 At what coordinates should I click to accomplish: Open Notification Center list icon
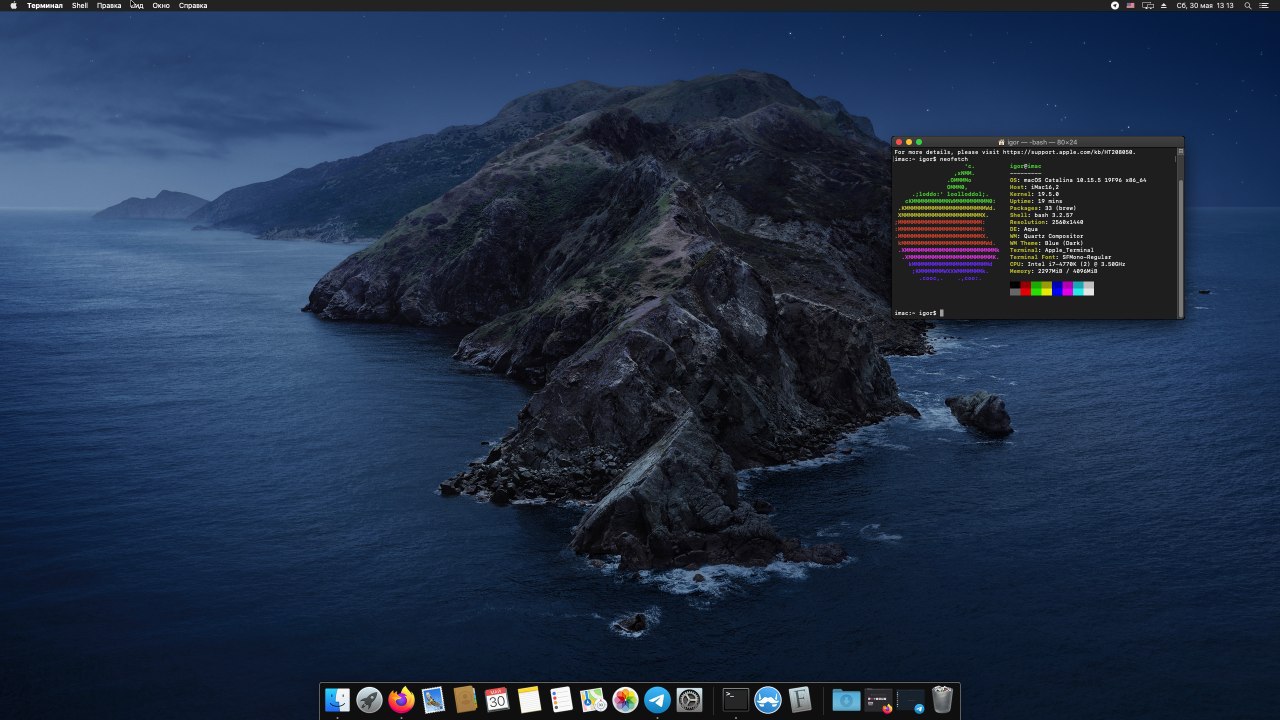pyautogui.click(x=1264, y=5)
